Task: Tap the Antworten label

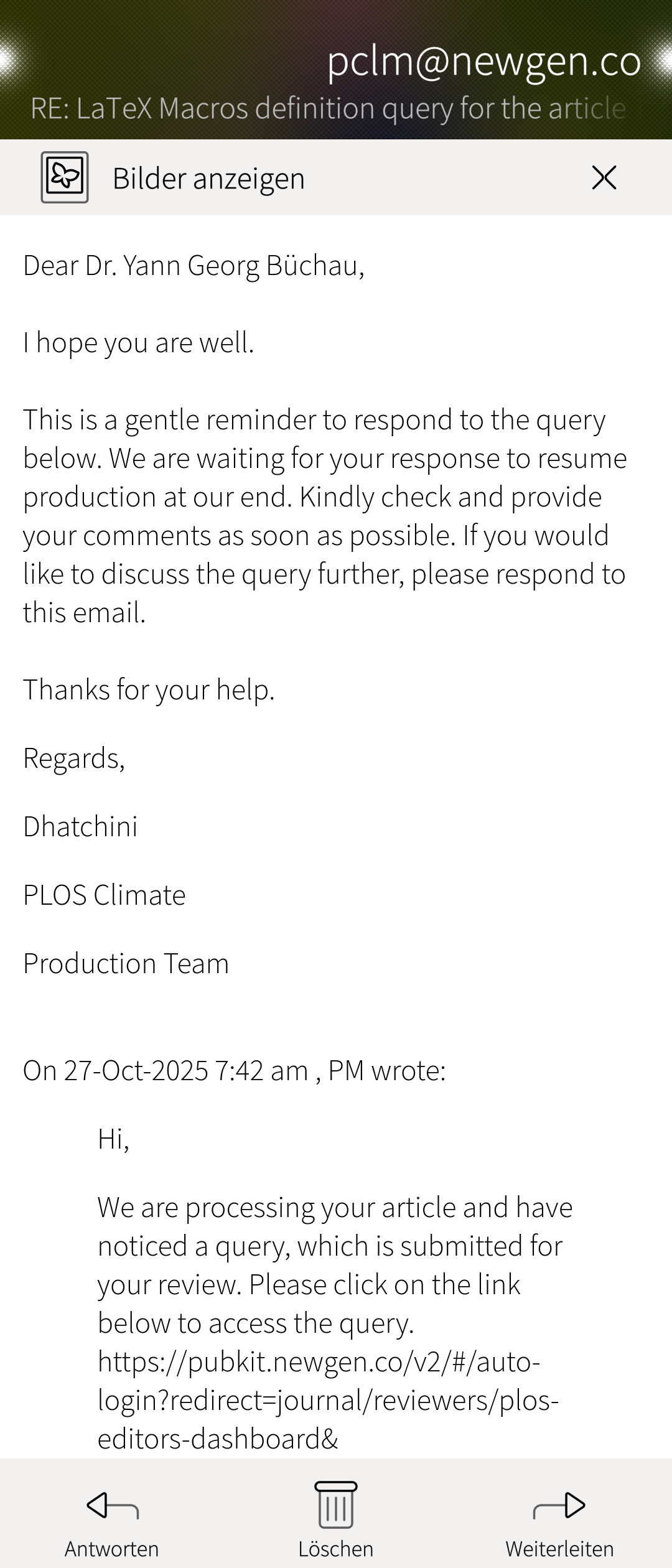Action: point(112,1548)
